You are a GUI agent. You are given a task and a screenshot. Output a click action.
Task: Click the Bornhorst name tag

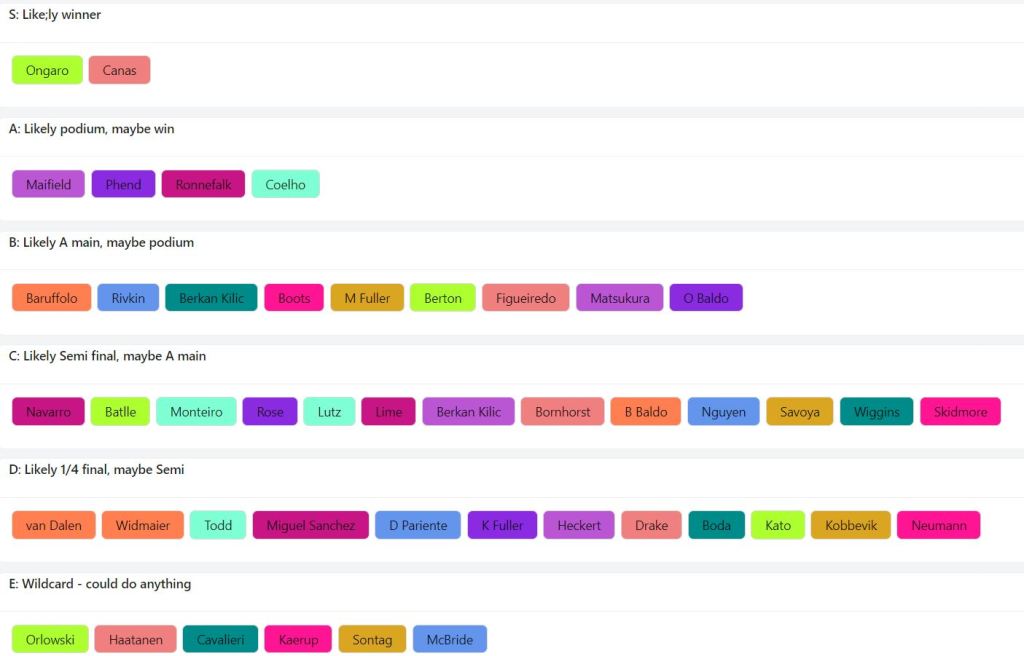562,412
